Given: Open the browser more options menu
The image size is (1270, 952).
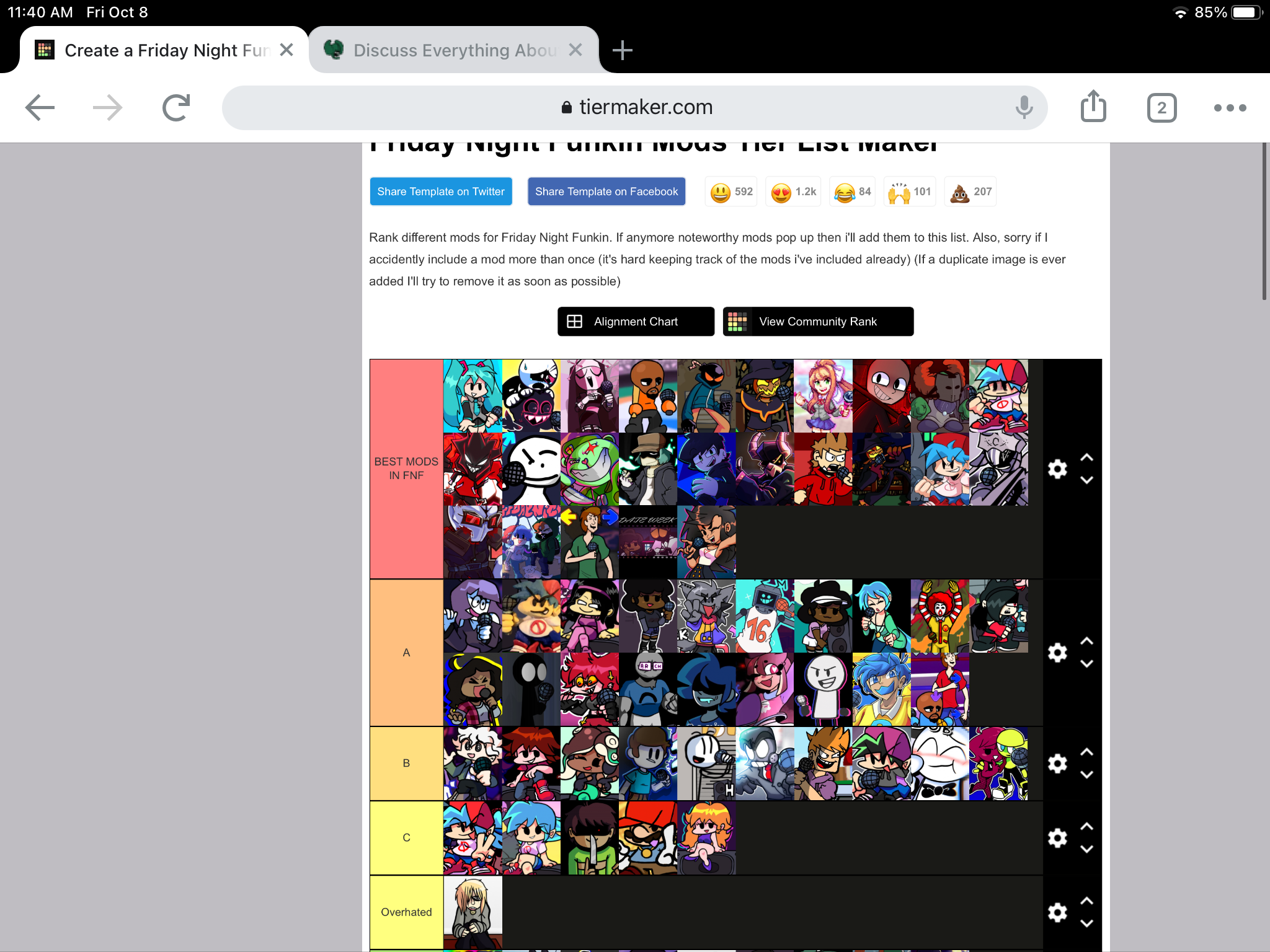Looking at the screenshot, I should point(1230,108).
